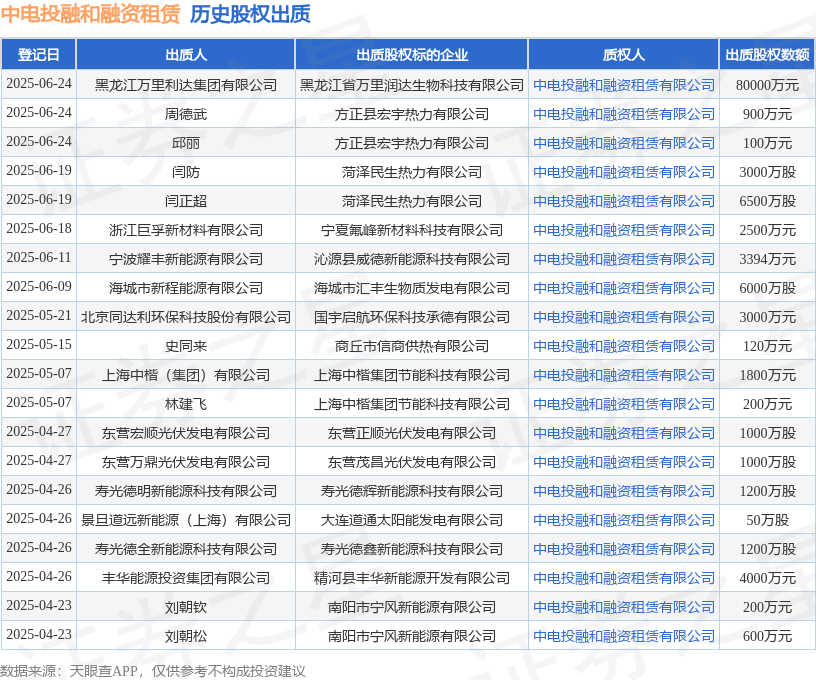Screen dimensions: 816x680
Task: Click the date 2025-05-15
Action: point(39,344)
